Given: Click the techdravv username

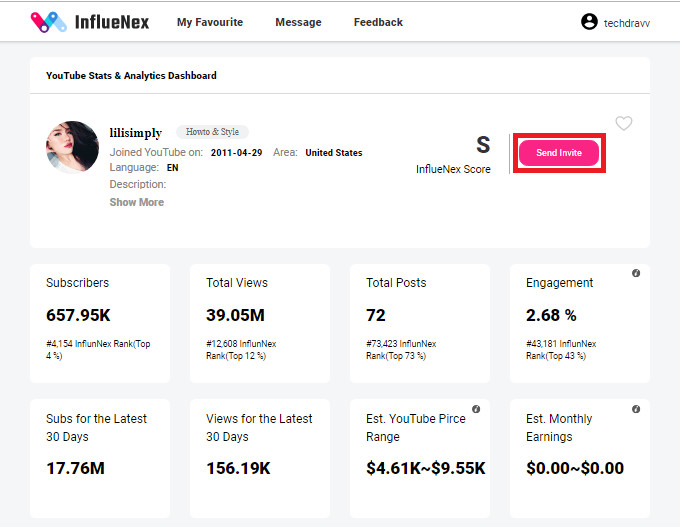Looking at the screenshot, I should 627,23.
